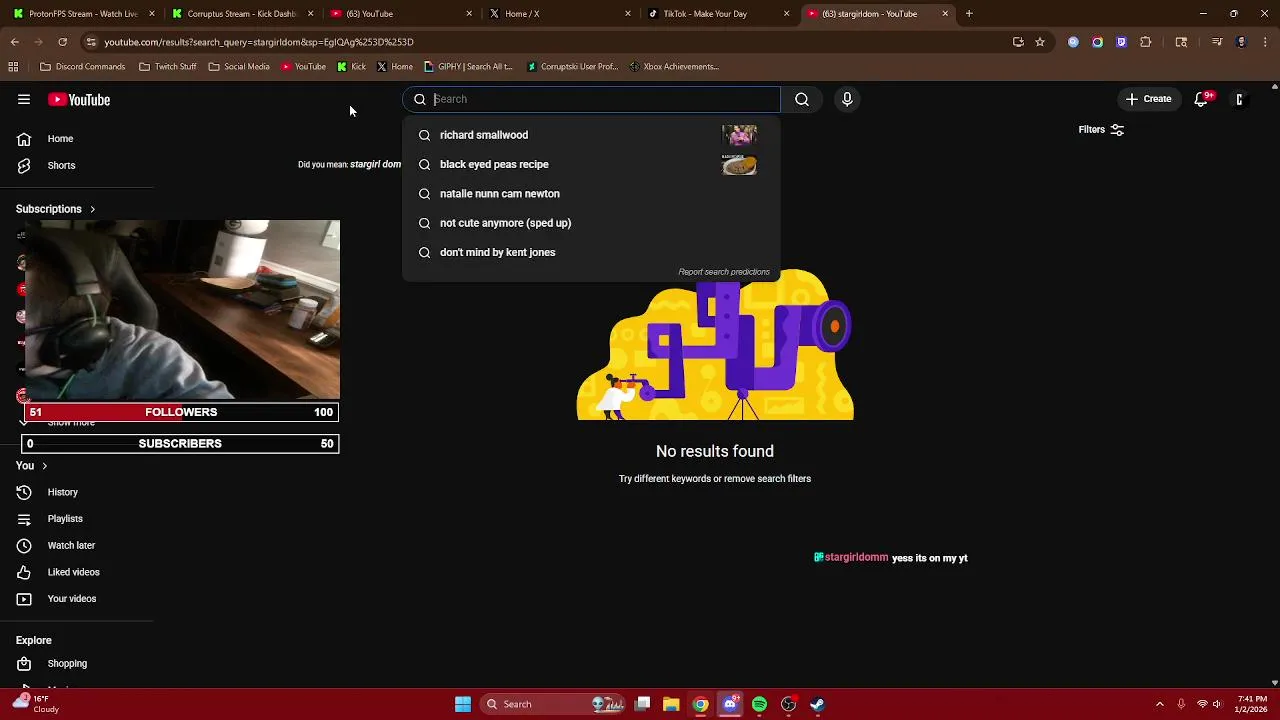This screenshot has width=1280, height=720.
Task: Open the search Filters control
Action: (x=1101, y=130)
